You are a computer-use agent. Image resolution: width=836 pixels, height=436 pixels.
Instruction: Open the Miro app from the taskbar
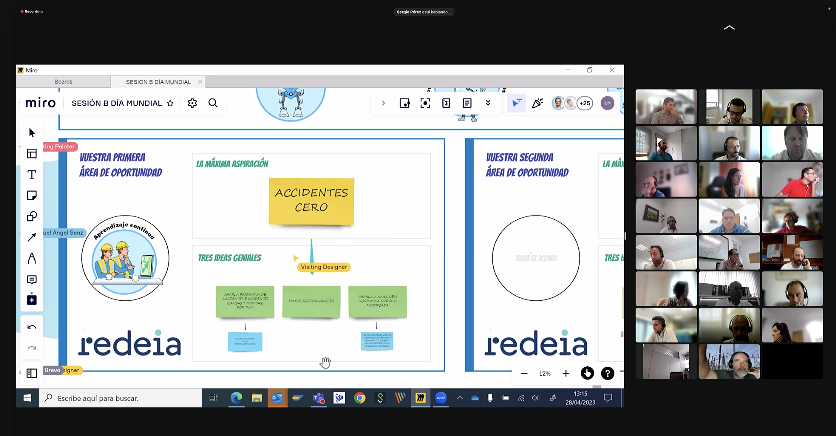click(x=421, y=398)
